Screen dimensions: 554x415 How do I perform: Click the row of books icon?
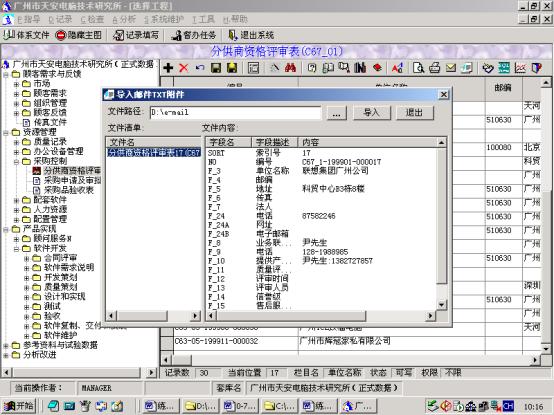(360, 68)
